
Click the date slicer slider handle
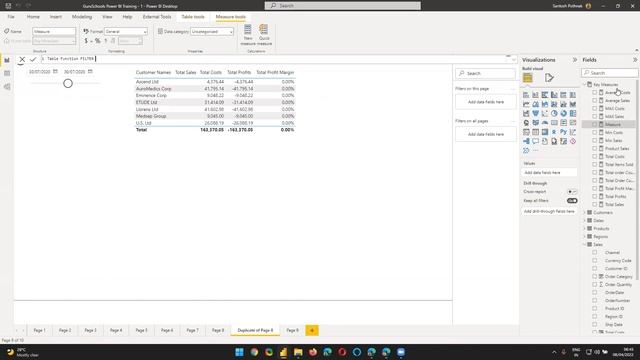pos(68,83)
